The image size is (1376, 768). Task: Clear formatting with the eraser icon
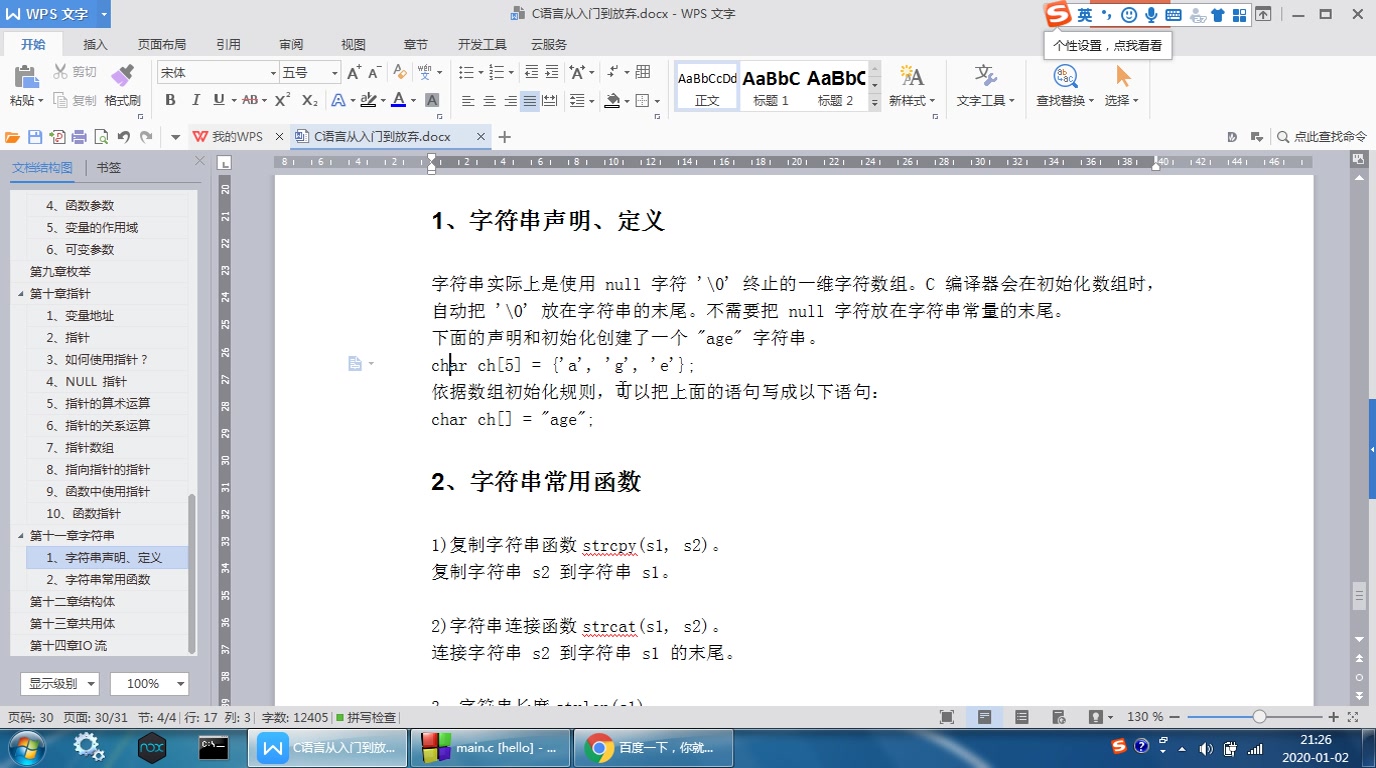tap(400, 72)
